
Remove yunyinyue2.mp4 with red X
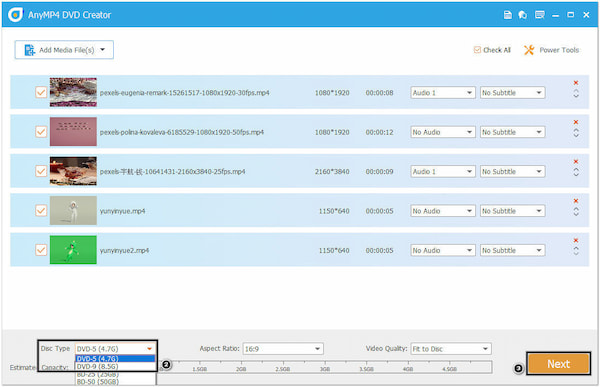[576, 240]
